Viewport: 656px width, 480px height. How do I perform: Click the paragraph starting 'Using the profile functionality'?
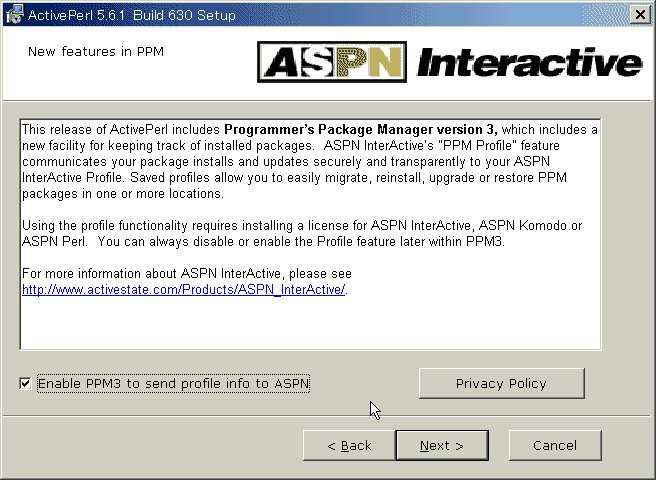[x=302, y=234]
